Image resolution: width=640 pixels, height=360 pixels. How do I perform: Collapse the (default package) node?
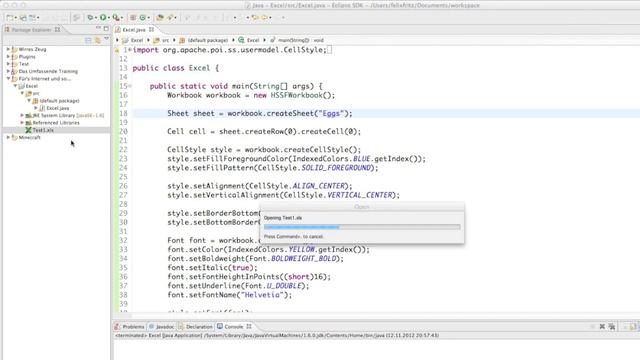(29, 100)
